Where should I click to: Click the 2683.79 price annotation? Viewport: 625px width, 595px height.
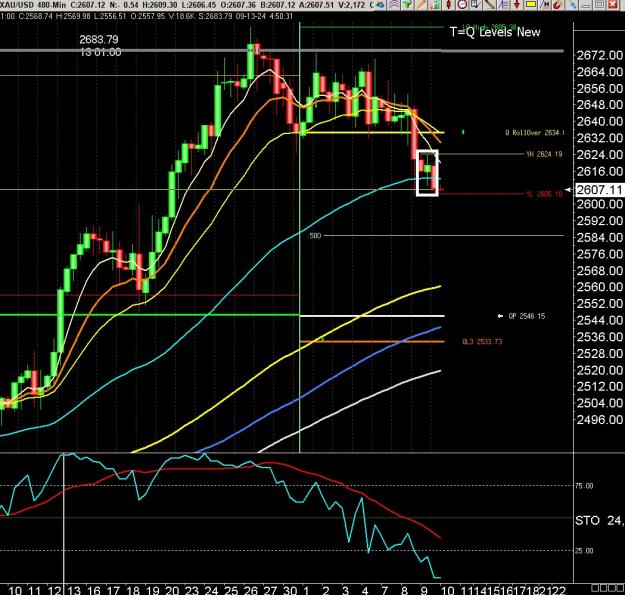pos(99,39)
